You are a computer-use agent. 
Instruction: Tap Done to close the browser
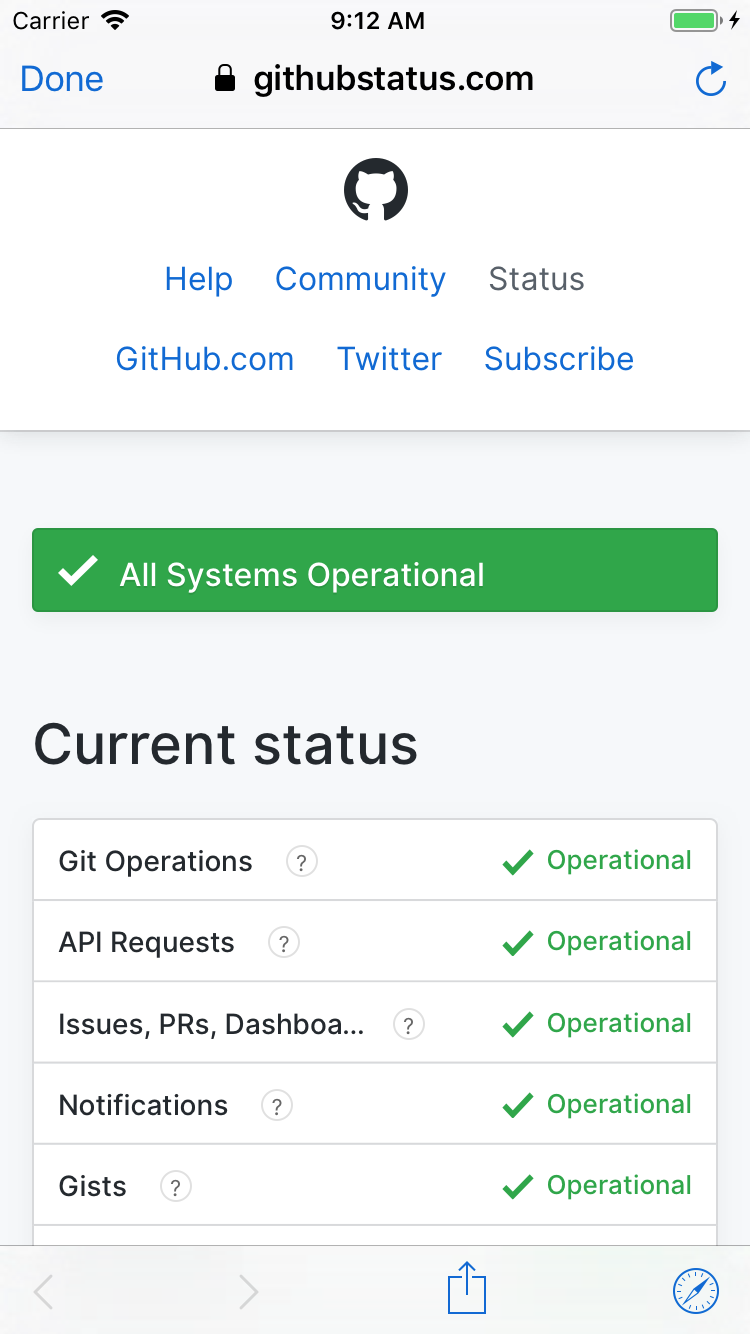(62, 79)
